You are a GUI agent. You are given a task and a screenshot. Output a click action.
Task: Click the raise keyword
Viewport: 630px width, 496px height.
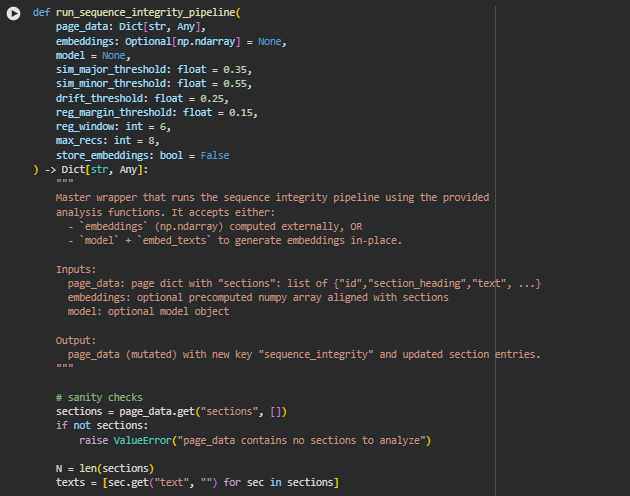pos(93,440)
